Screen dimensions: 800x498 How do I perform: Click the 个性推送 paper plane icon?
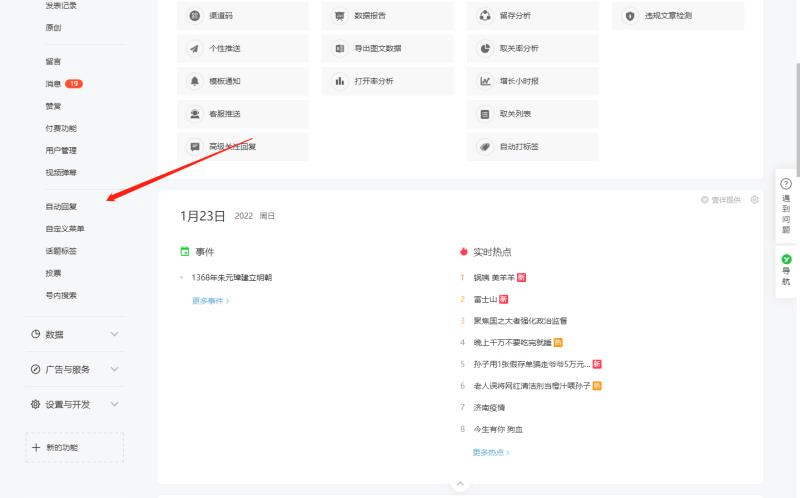[195, 48]
